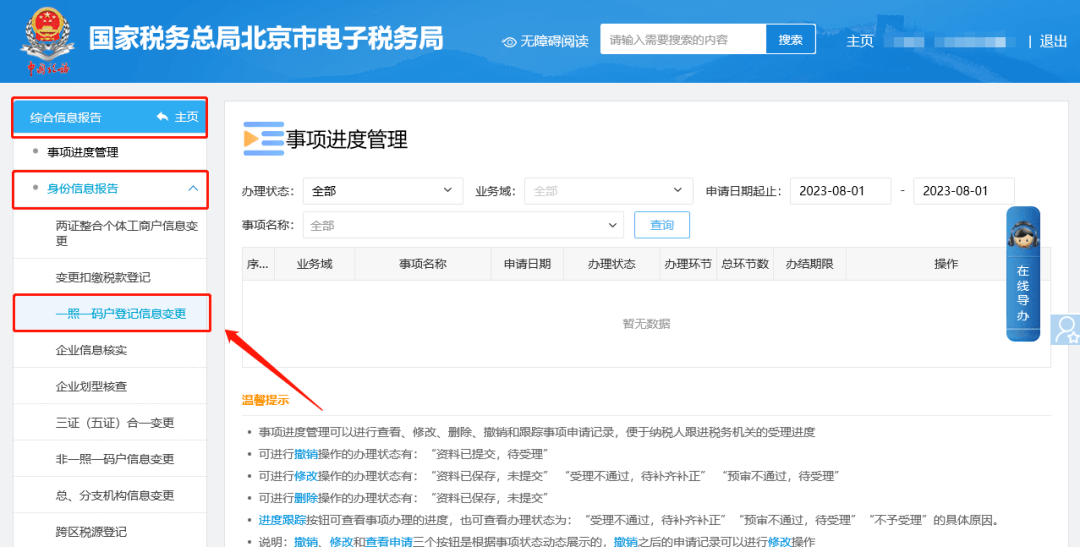Click the floating user service icon
Image resolution: width=1080 pixels, height=547 pixels.
coord(1066,328)
